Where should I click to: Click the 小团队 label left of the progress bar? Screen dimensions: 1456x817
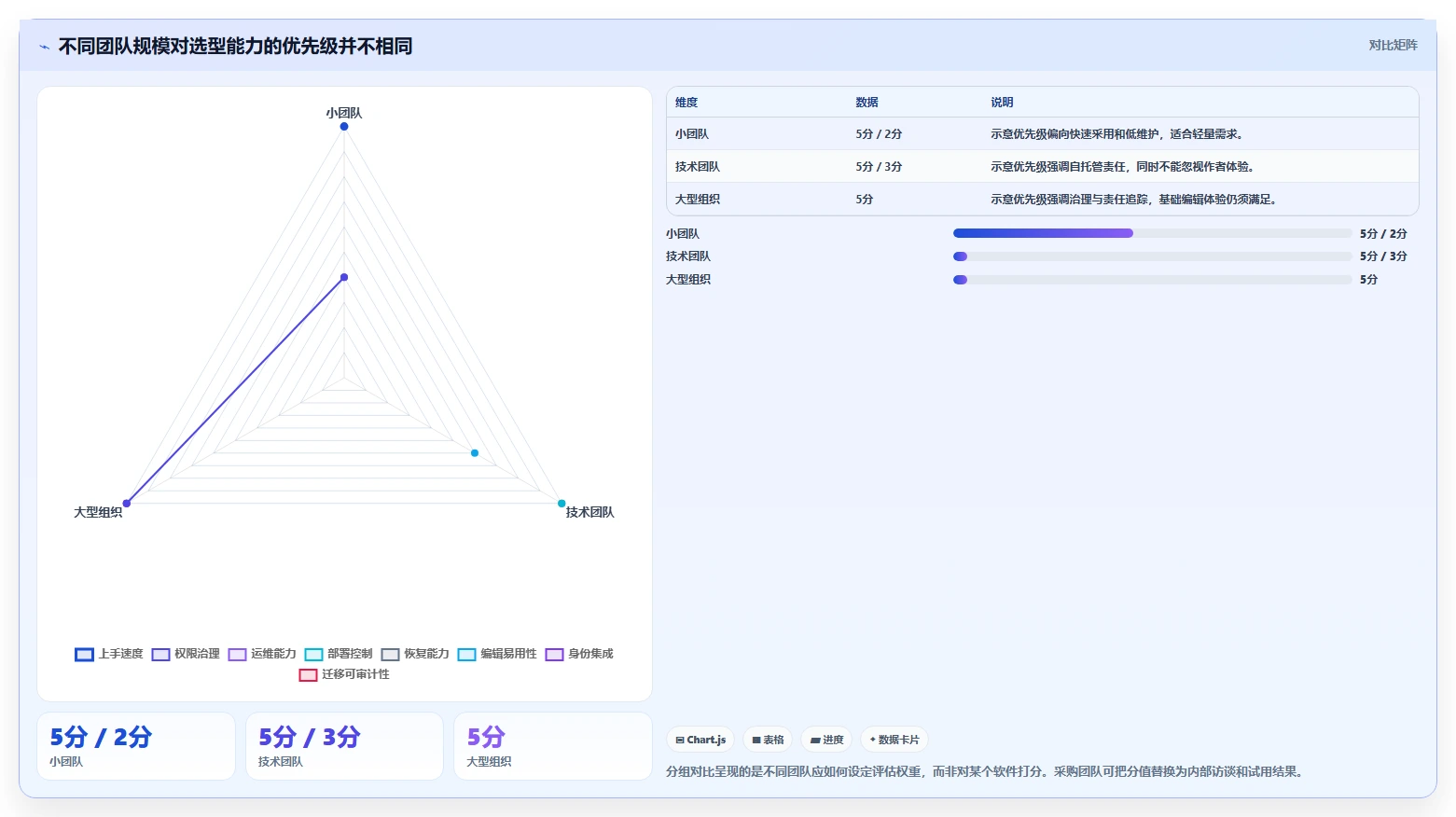point(683,234)
